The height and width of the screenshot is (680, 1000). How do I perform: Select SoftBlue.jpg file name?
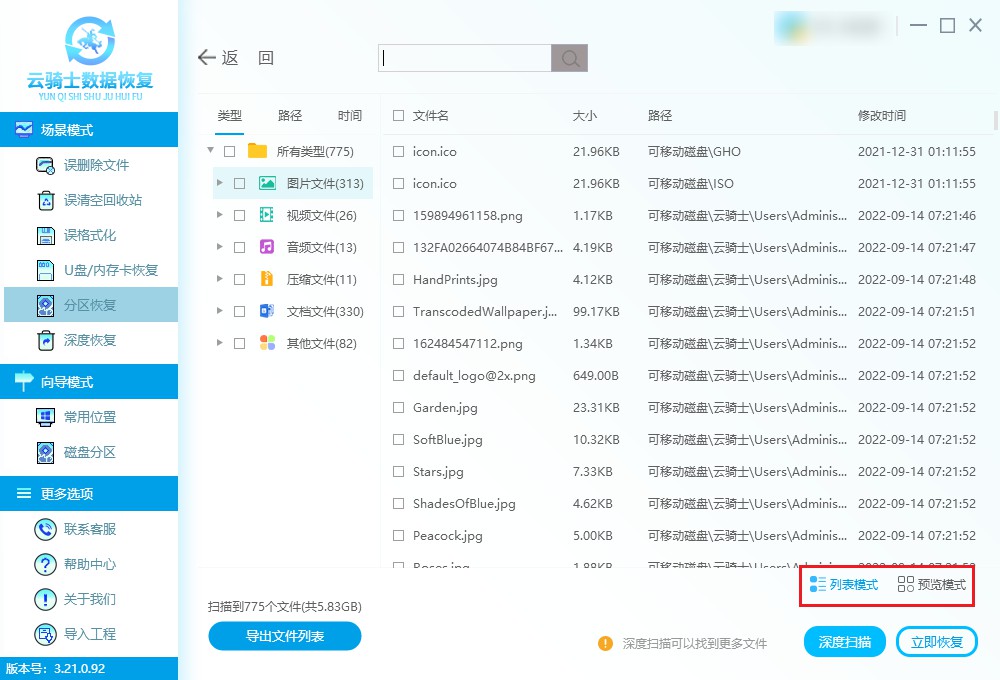[448, 440]
